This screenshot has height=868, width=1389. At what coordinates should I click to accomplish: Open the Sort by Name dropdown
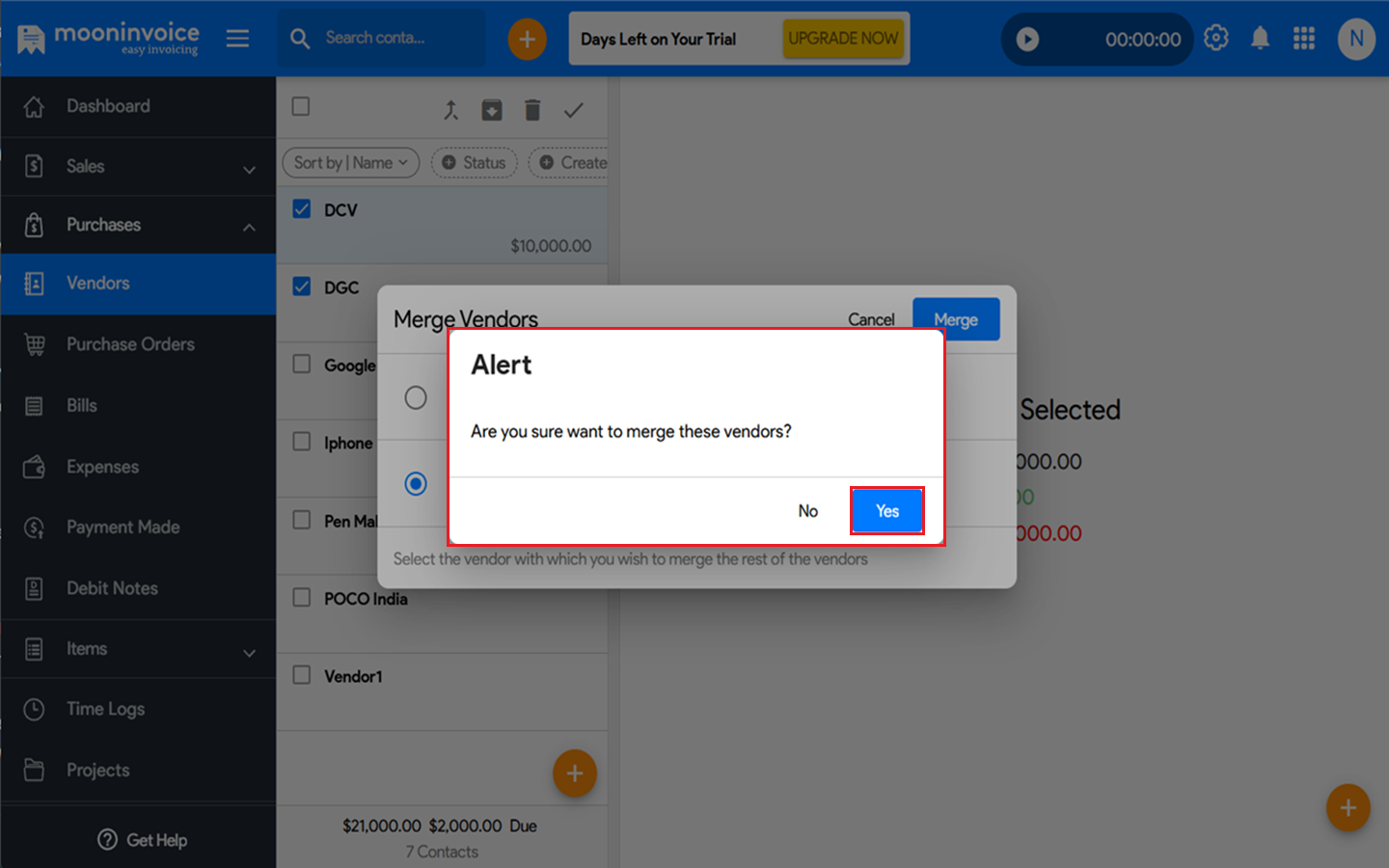pyautogui.click(x=350, y=163)
